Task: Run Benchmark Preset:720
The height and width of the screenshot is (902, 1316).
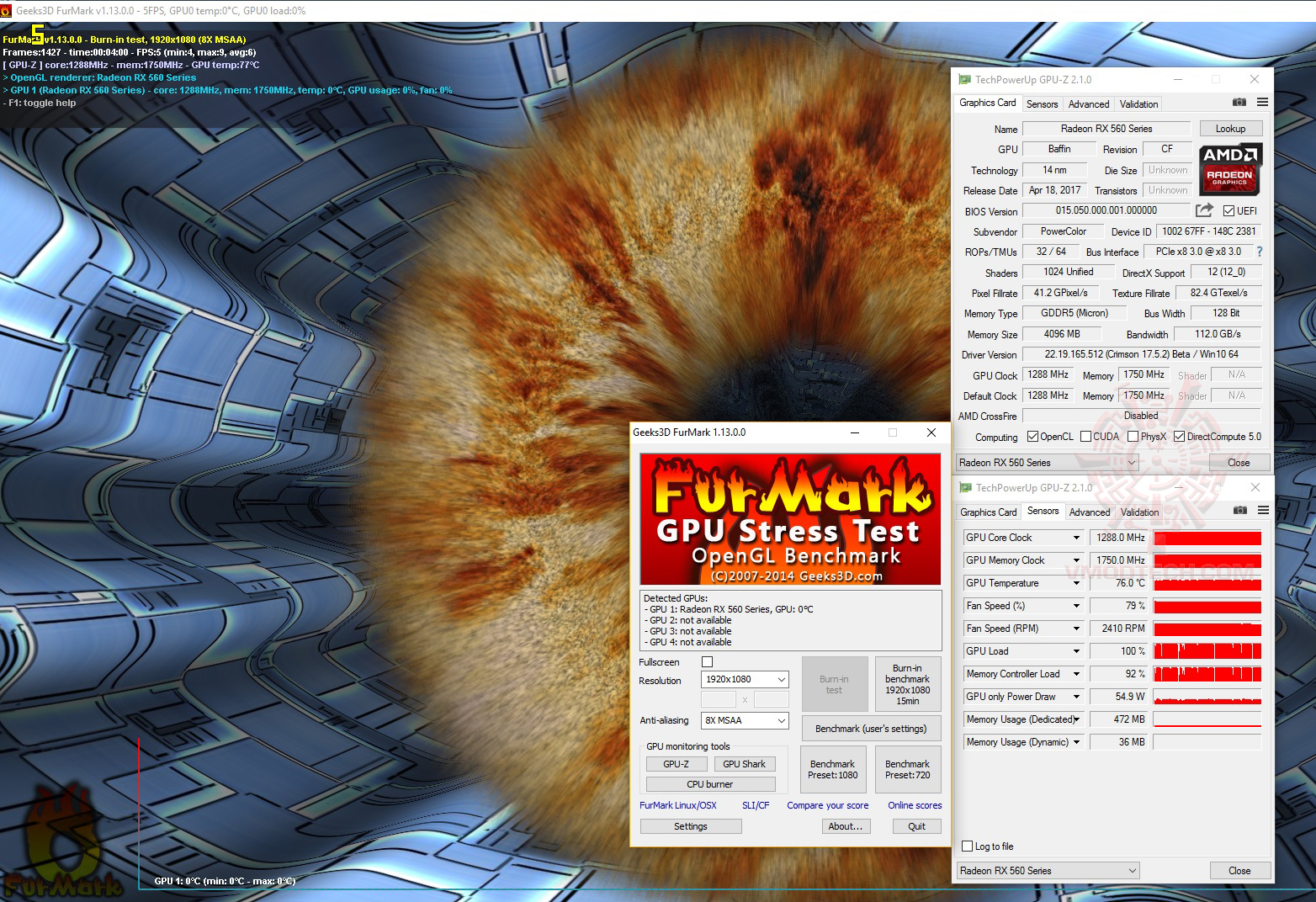Action: 908,769
